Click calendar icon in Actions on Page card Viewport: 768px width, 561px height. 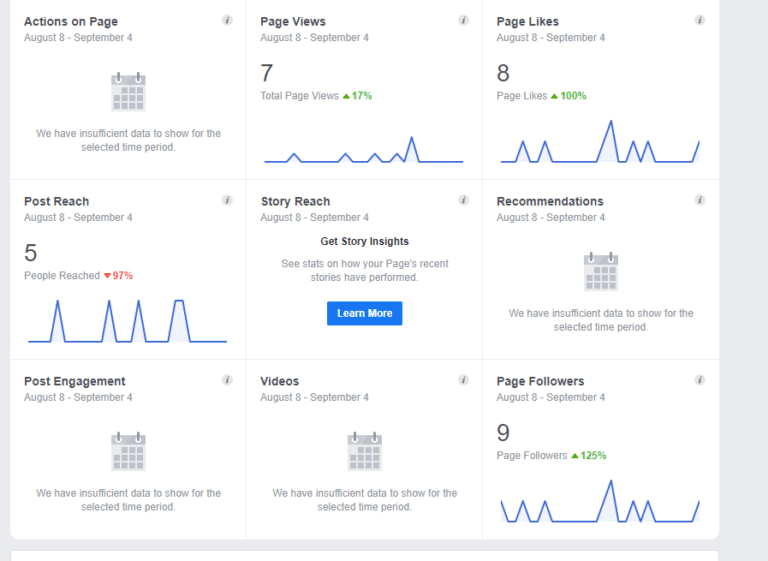(x=128, y=92)
